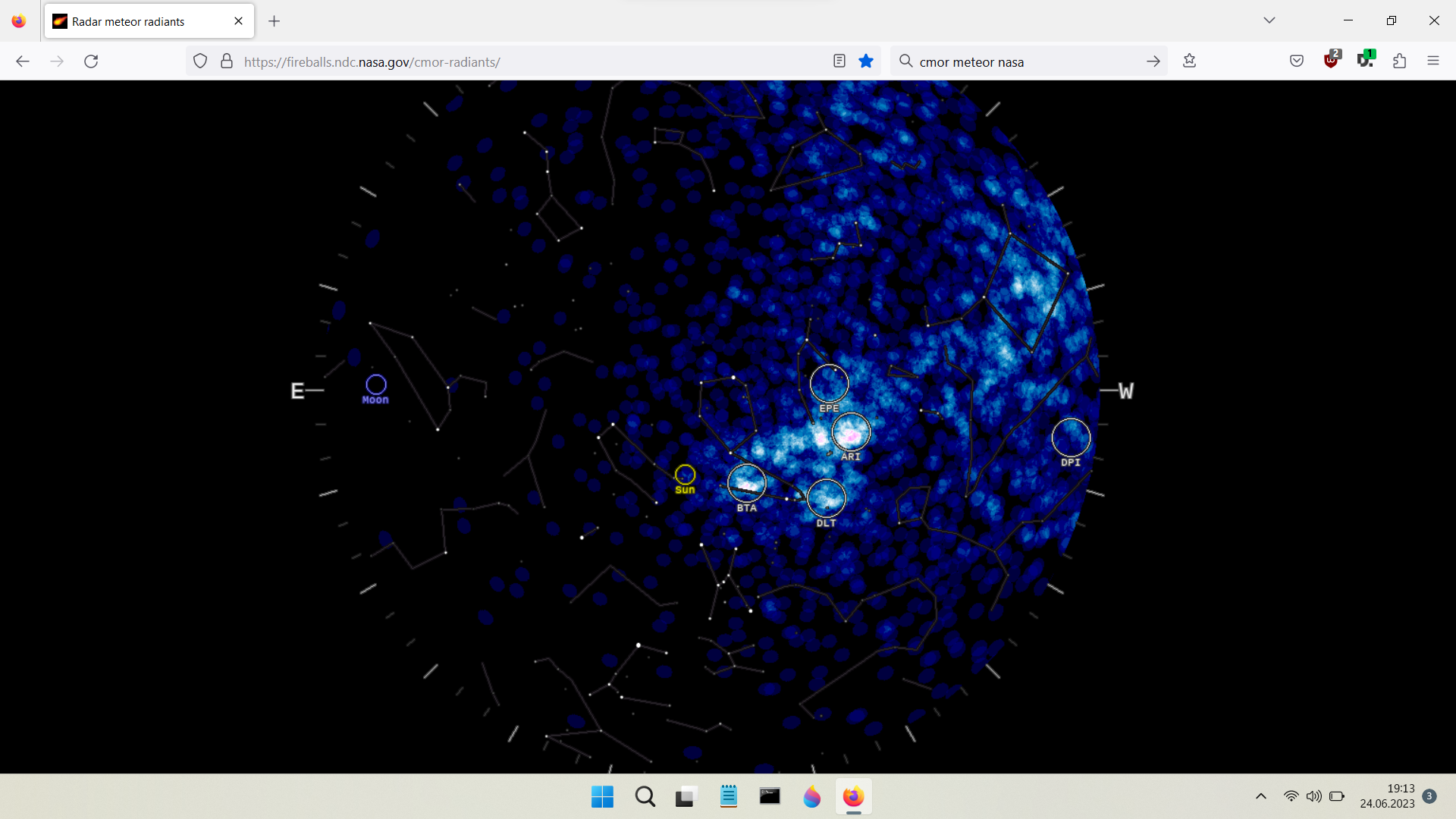This screenshot has height=819, width=1456.
Task: Click the BTA radiant circle
Action: click(747, 484)
